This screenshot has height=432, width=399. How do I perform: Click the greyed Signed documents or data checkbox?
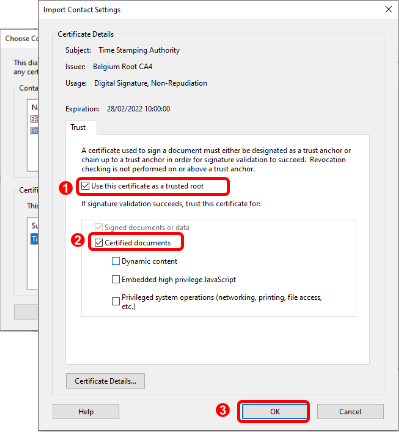[x=99, y=227]
